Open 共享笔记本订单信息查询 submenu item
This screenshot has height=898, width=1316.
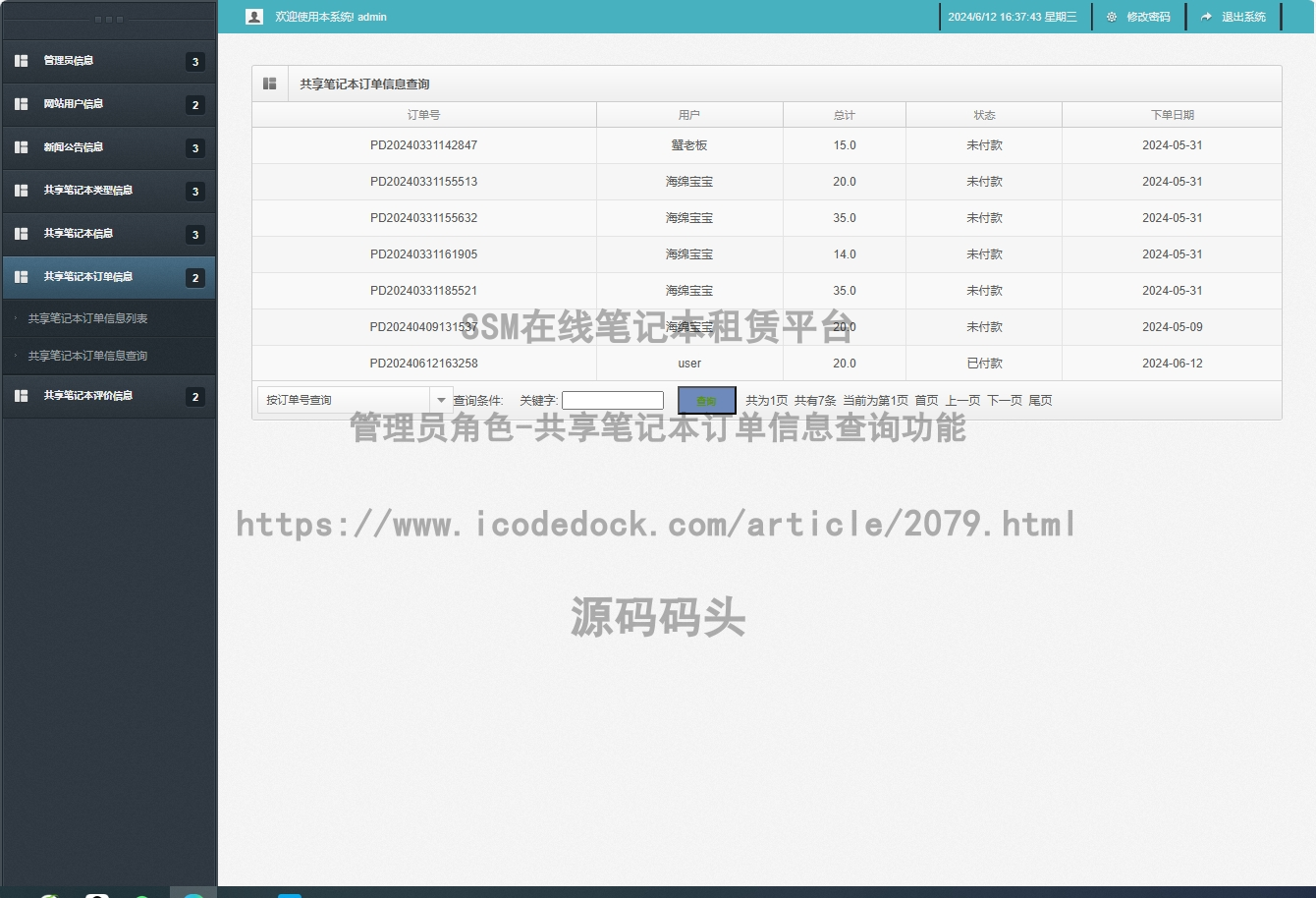tap(87, 356)
